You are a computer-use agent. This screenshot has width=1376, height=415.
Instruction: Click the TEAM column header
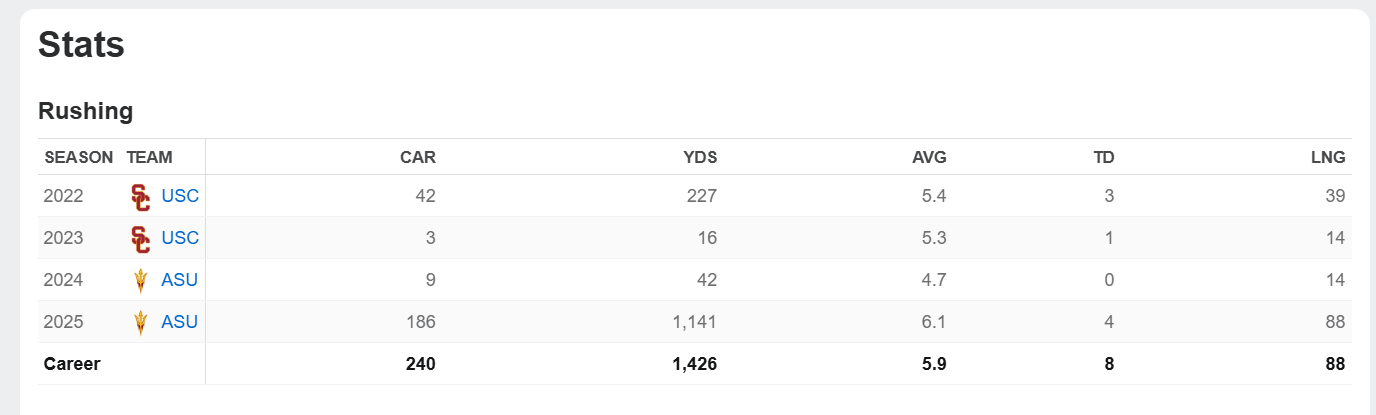[150, 157]
